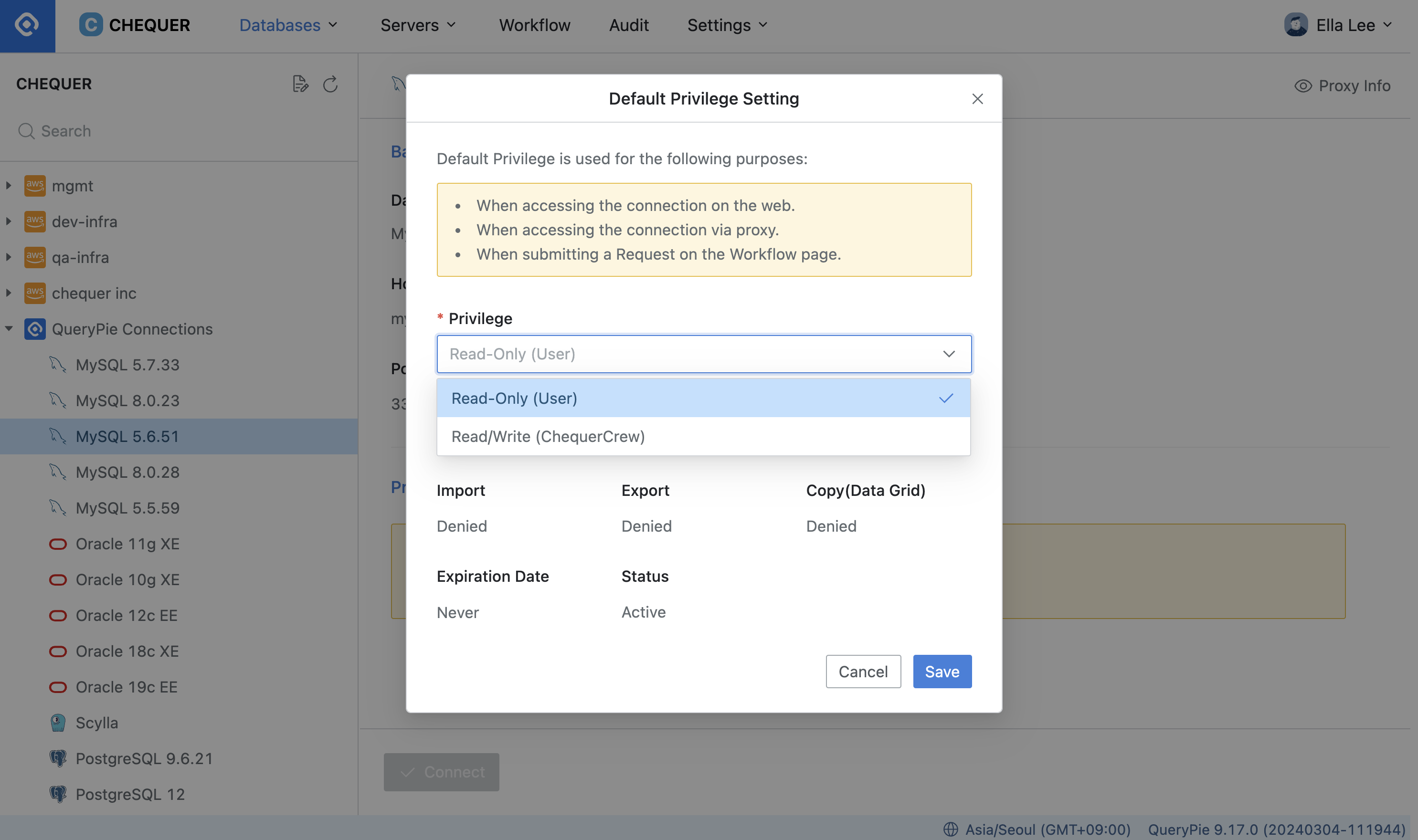This screenshot has height=840, width=1418.
Task: Click the QueryPie Connections folder icon
Action: (35, 329)
